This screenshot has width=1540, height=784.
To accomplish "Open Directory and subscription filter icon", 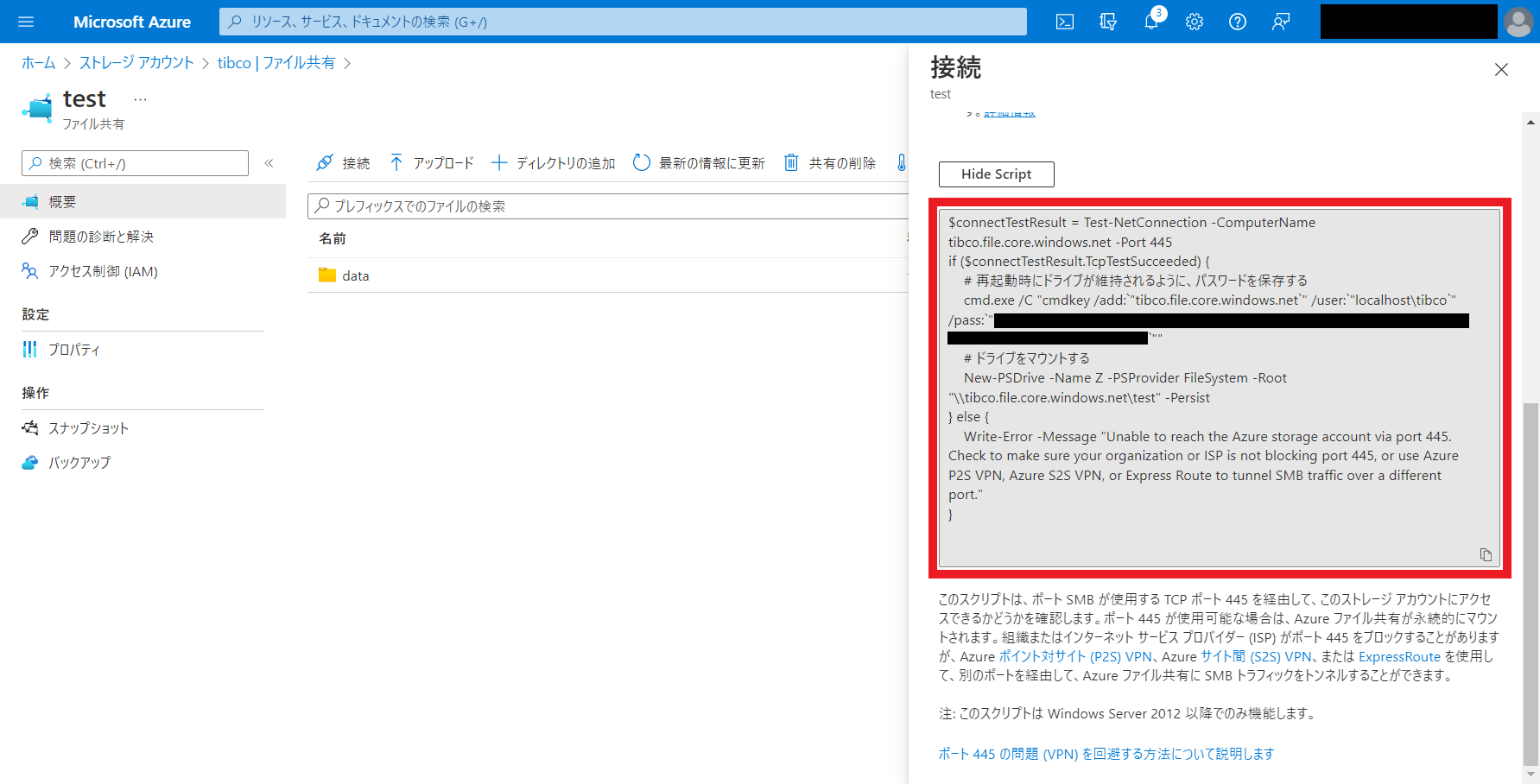I will (1108, 22).
